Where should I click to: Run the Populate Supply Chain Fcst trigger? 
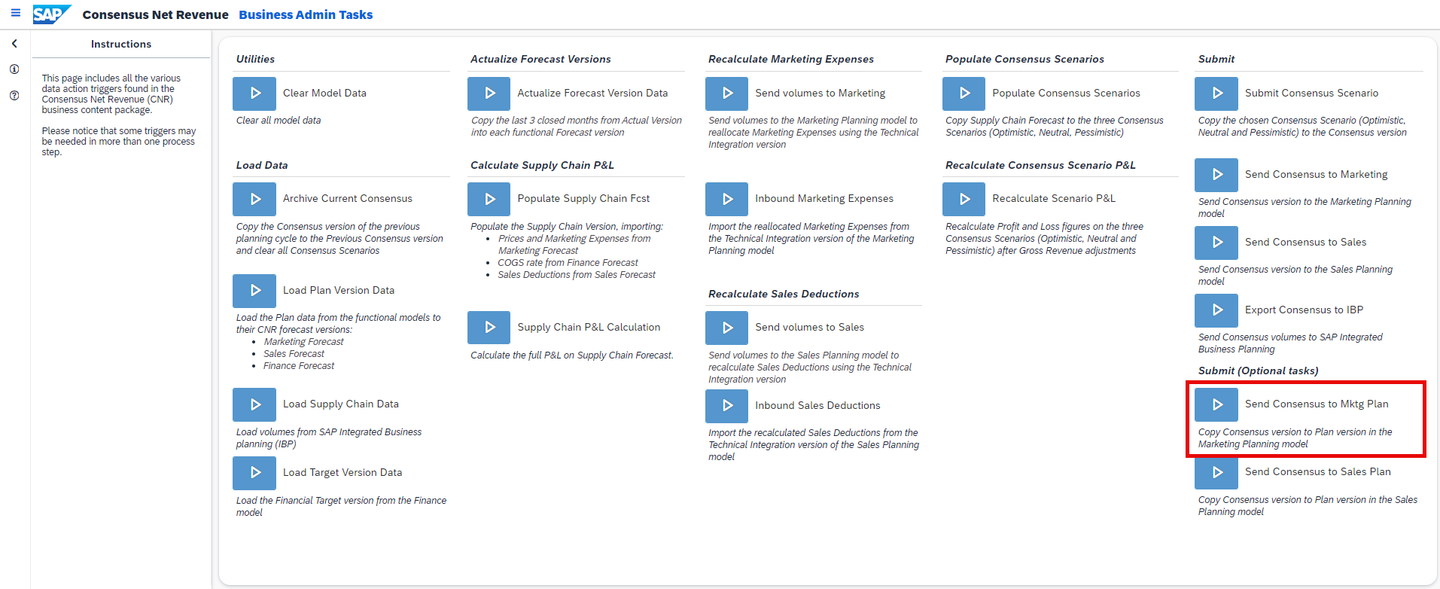coord(489,199)
